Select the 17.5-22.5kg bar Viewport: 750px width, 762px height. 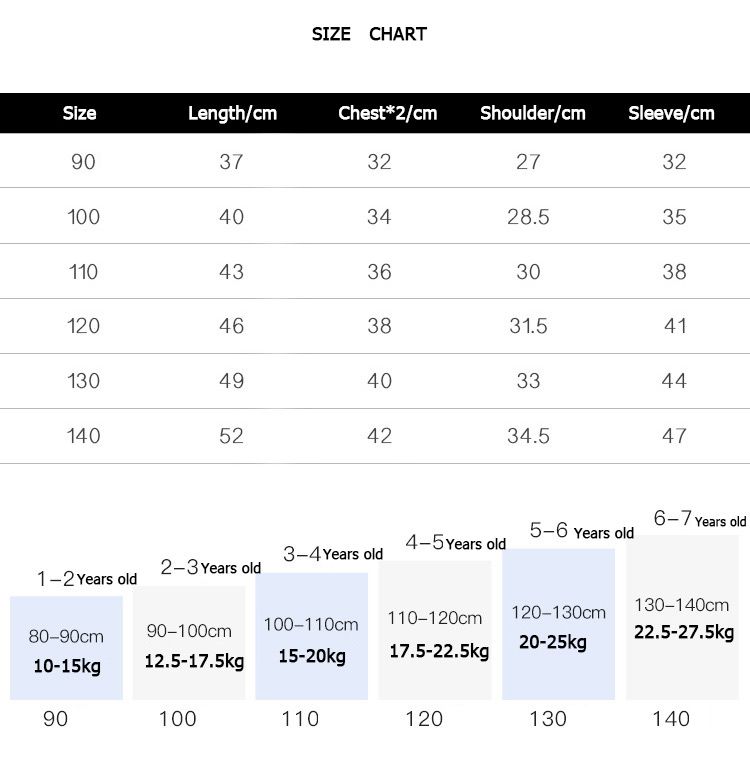[435, 630]
